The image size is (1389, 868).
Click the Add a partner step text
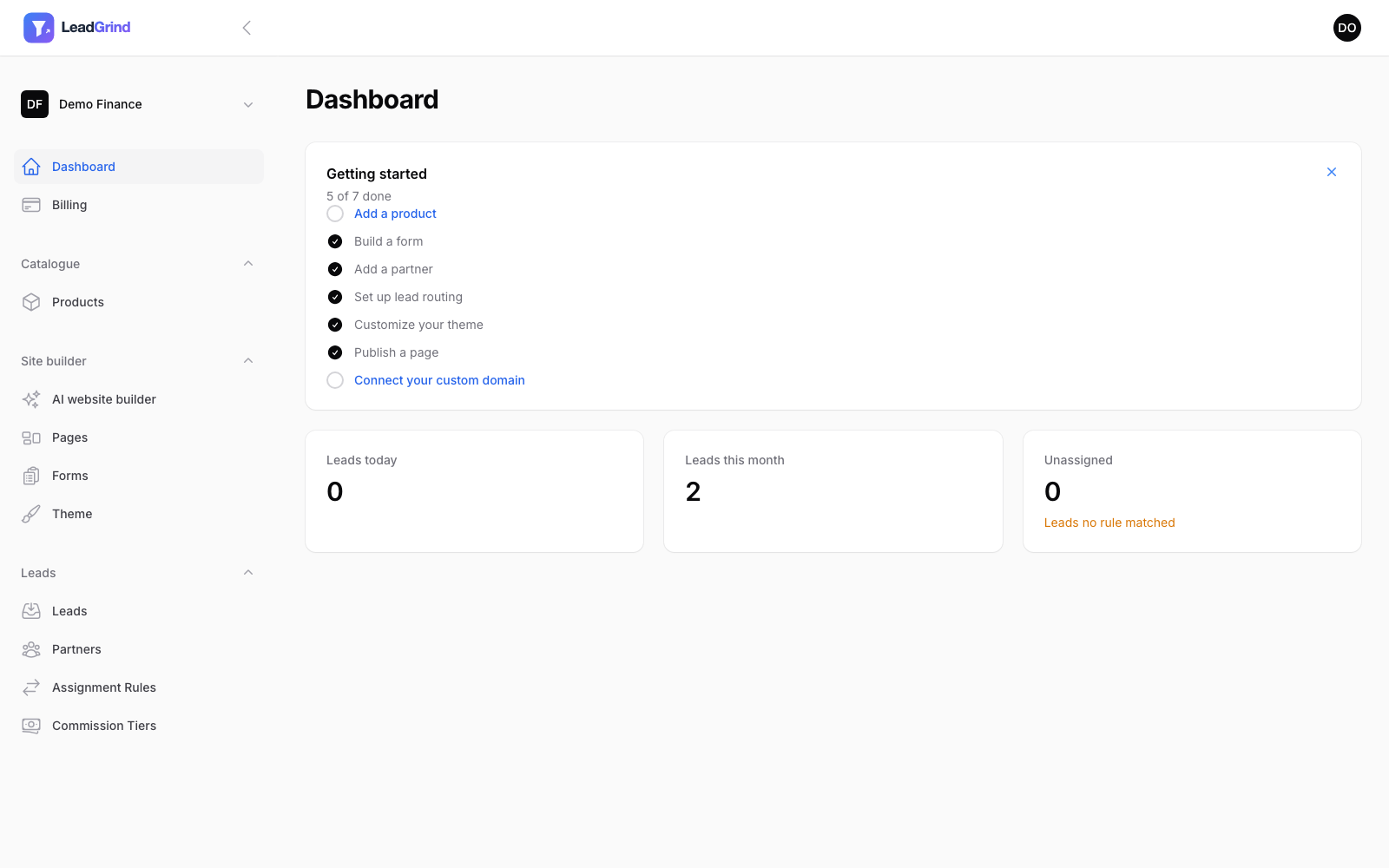pos(393,269)
